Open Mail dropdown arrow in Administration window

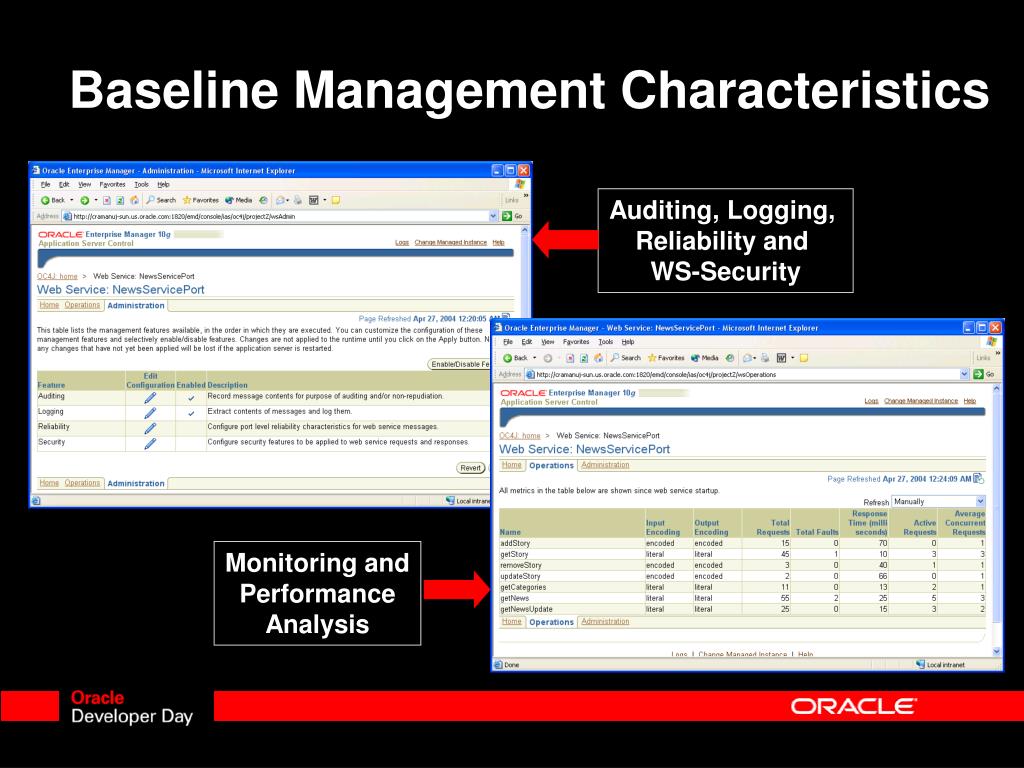point(287,200)
